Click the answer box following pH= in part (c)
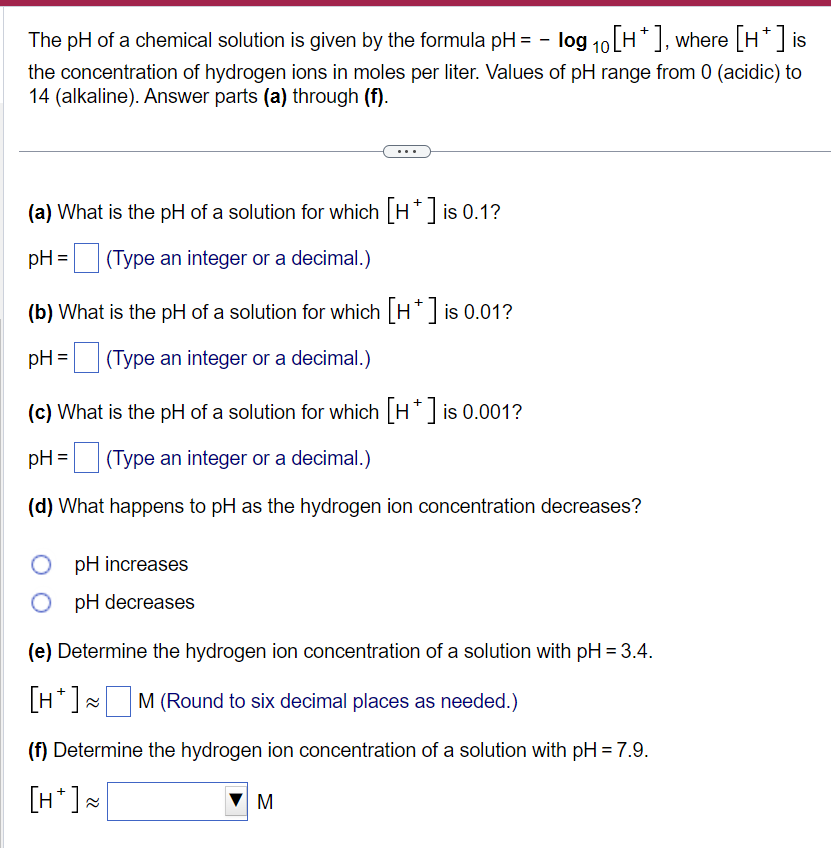Image resolution: width=831 pixels, height=848 pixels. [85, 457]
